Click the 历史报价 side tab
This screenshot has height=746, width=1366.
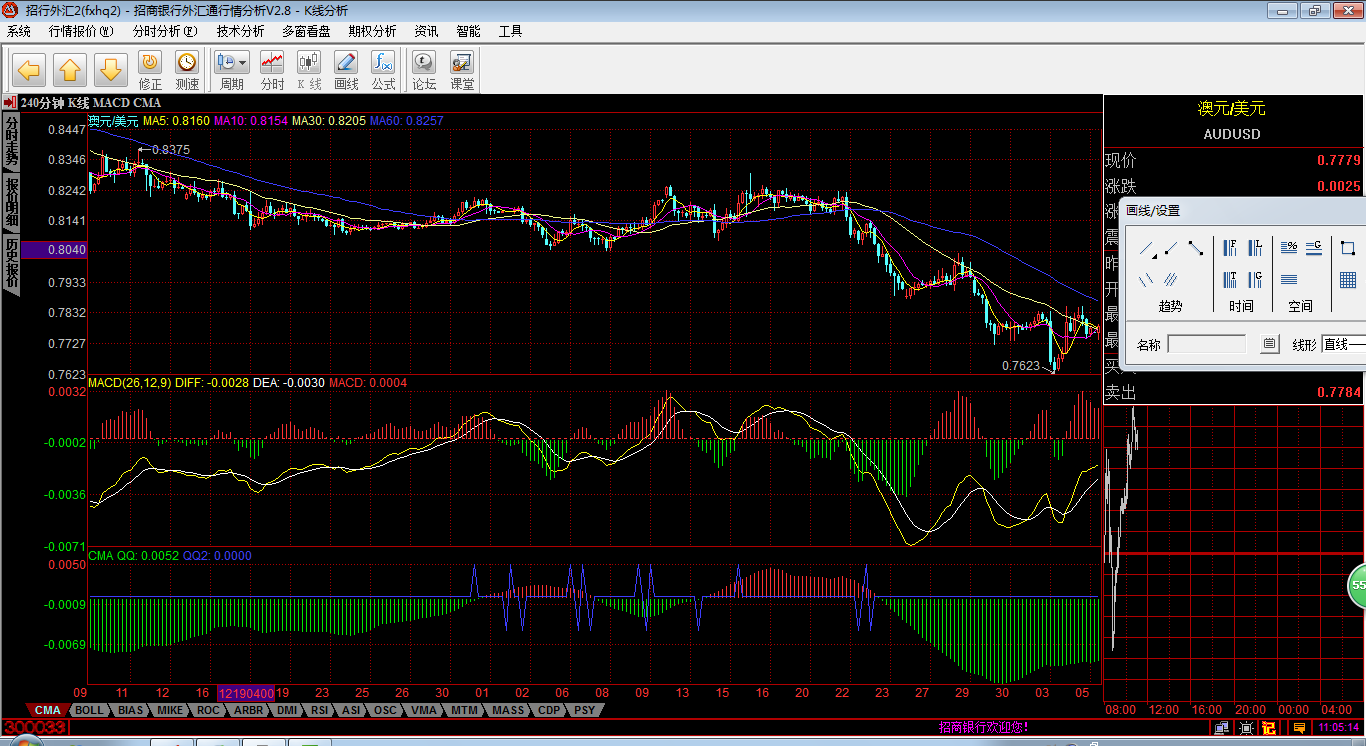12,263
